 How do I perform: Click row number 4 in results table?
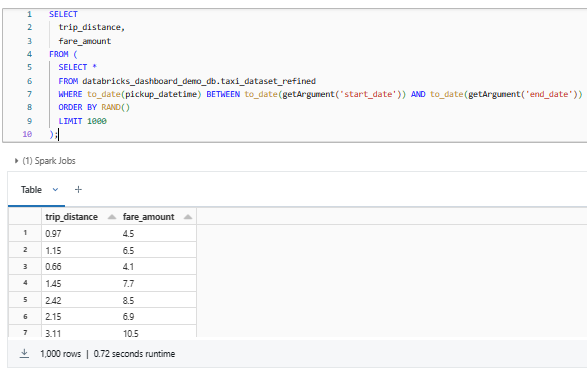pyautogui.click(x=25, y=283)
